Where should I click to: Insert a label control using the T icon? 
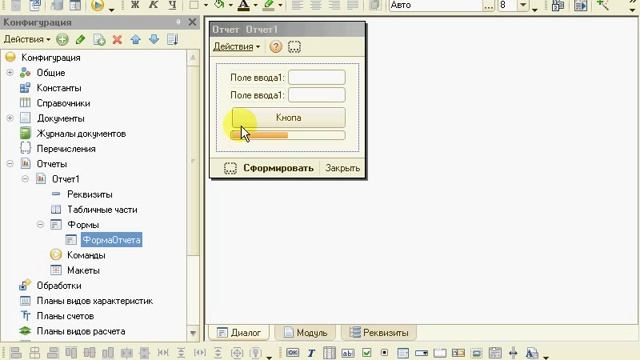(311, 353)
